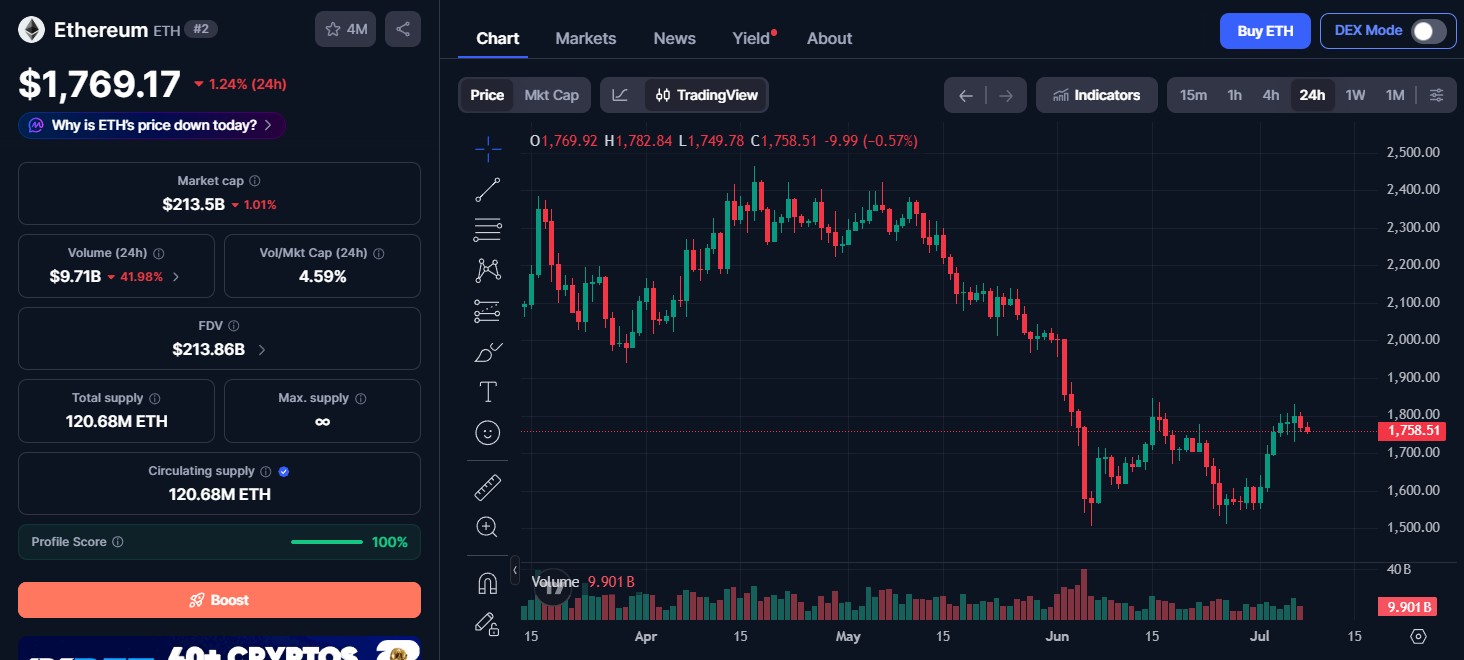Click the share icon button
1464x660 pixels.
click(403, 29)
